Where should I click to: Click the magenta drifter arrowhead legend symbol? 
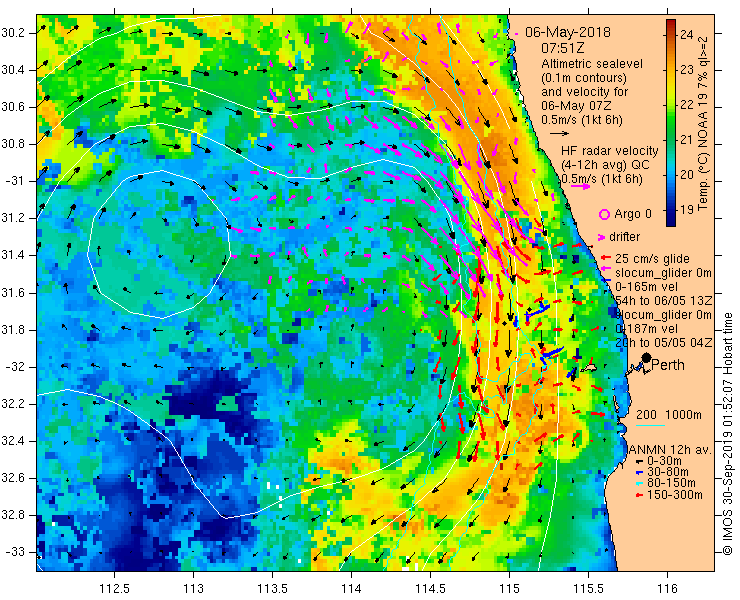click(602, 237)
